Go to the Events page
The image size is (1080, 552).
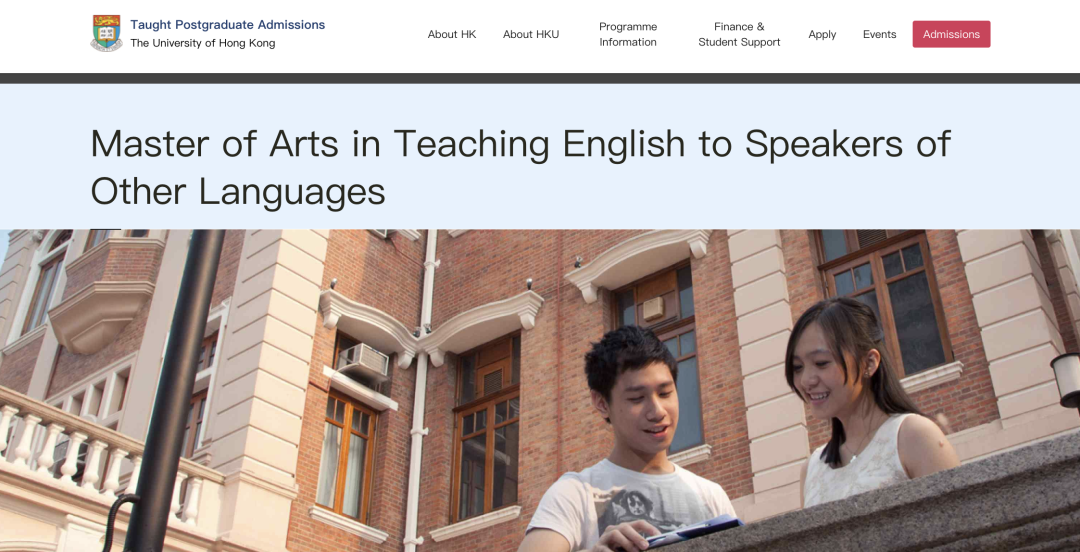click(880, 35)
